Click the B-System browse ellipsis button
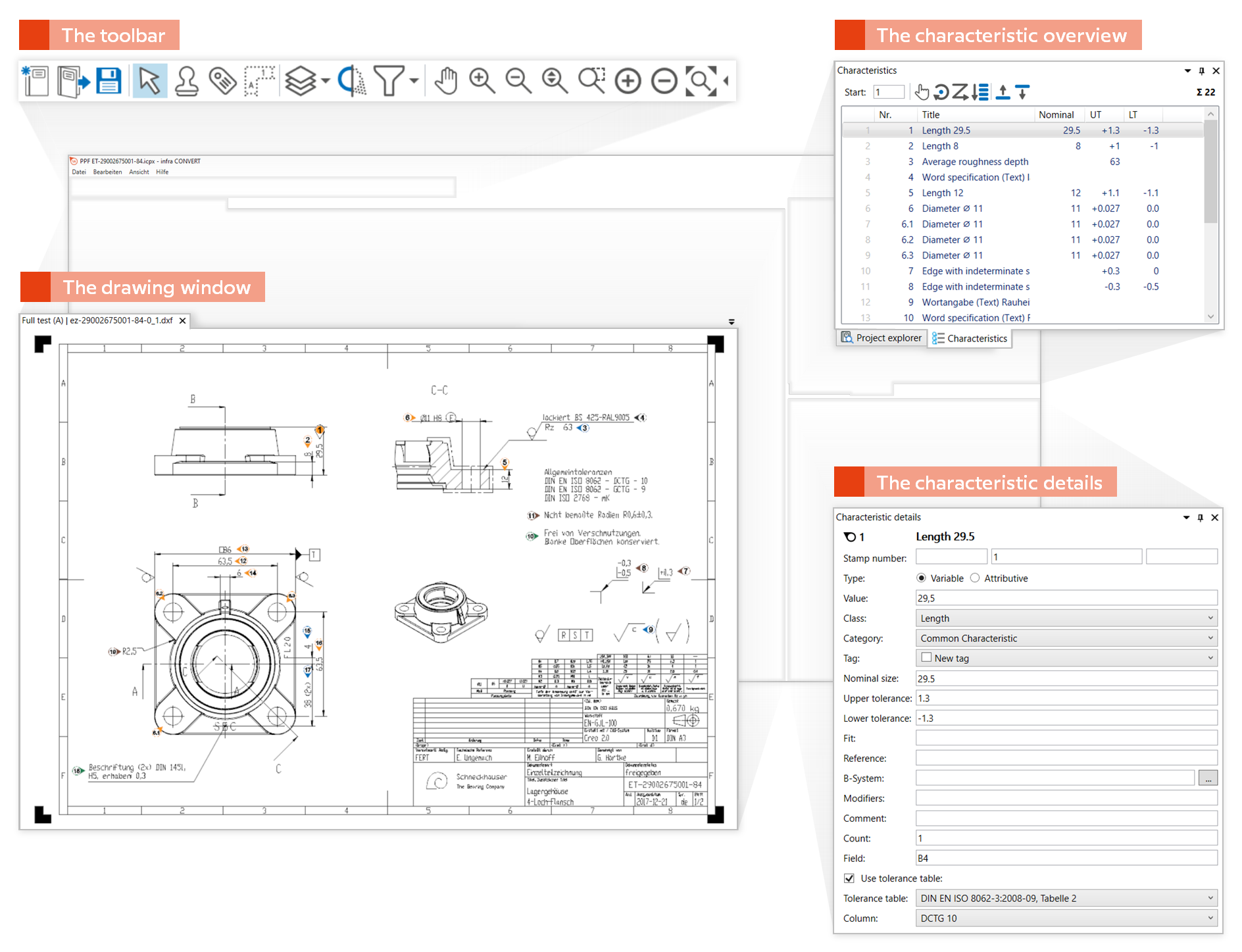 [x=1208, y=778]
